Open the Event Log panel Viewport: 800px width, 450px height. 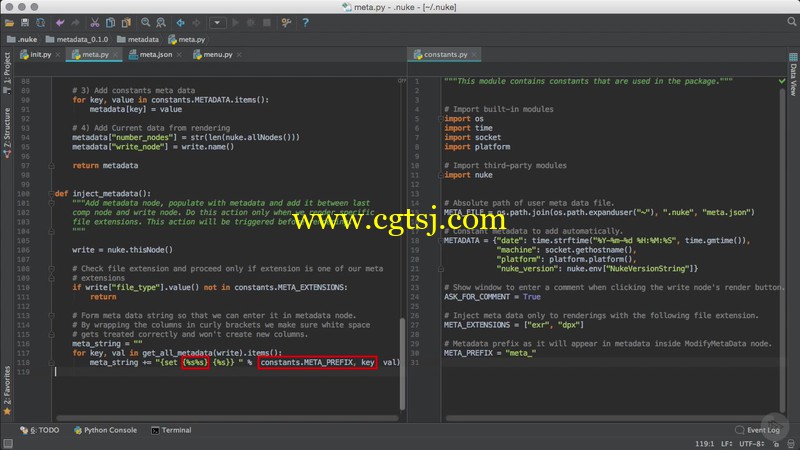pyautogui.click(x=758, y=430)
